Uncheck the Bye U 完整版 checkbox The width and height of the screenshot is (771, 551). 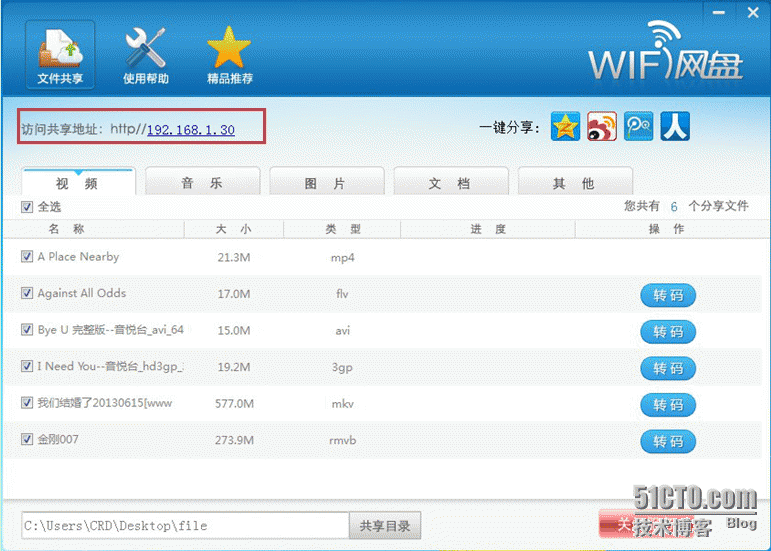27,329
